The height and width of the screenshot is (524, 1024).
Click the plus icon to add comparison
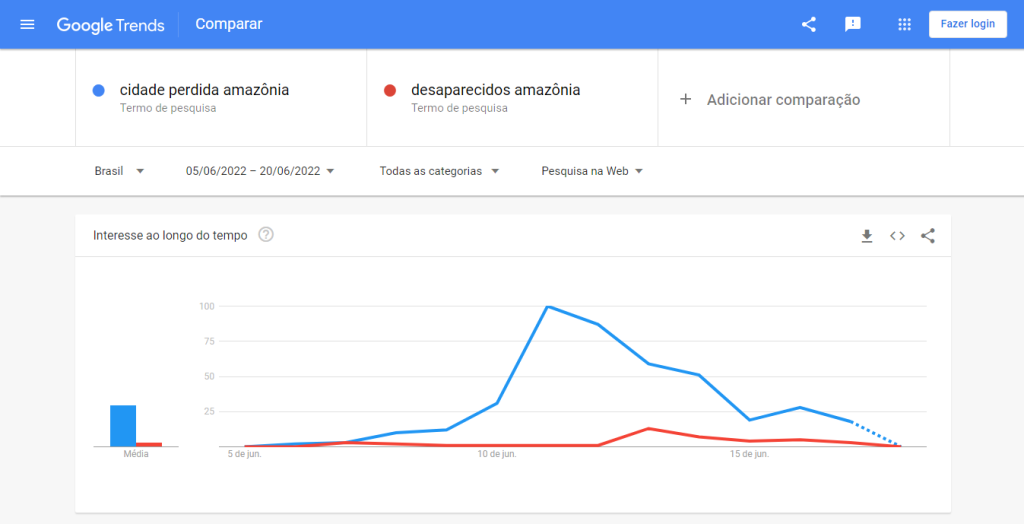pos(685,99)
